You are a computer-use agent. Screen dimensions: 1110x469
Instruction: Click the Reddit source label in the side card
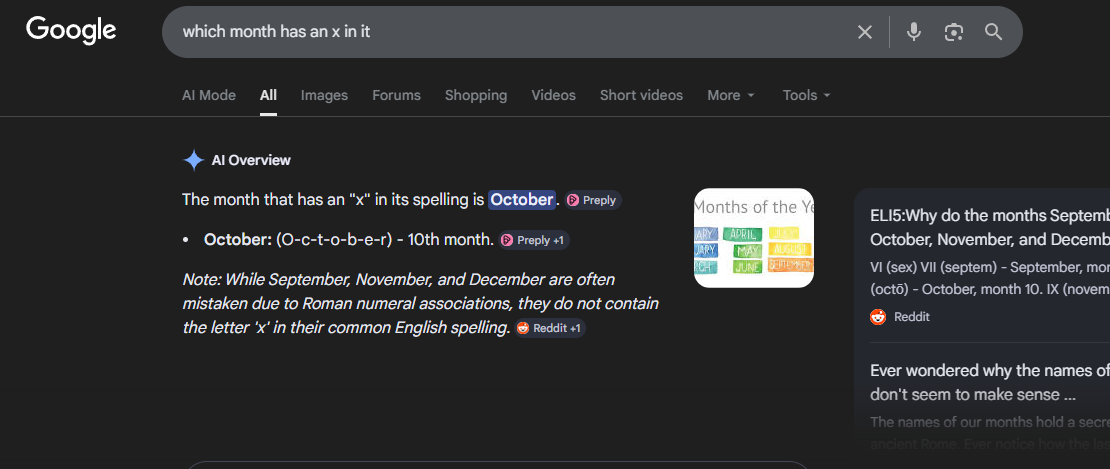(900, 317)
